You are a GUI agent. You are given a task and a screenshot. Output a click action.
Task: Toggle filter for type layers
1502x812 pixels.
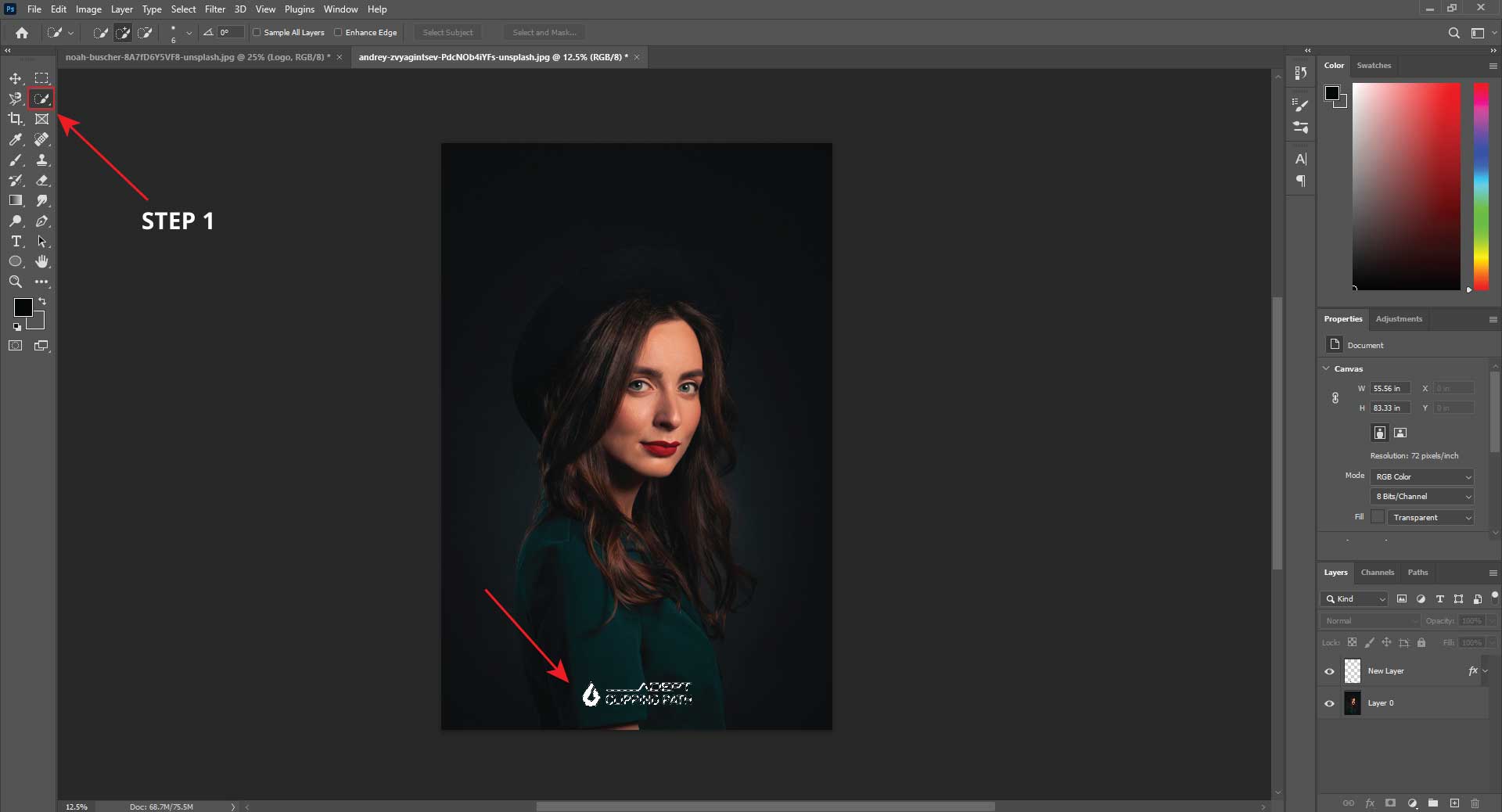1439,599
